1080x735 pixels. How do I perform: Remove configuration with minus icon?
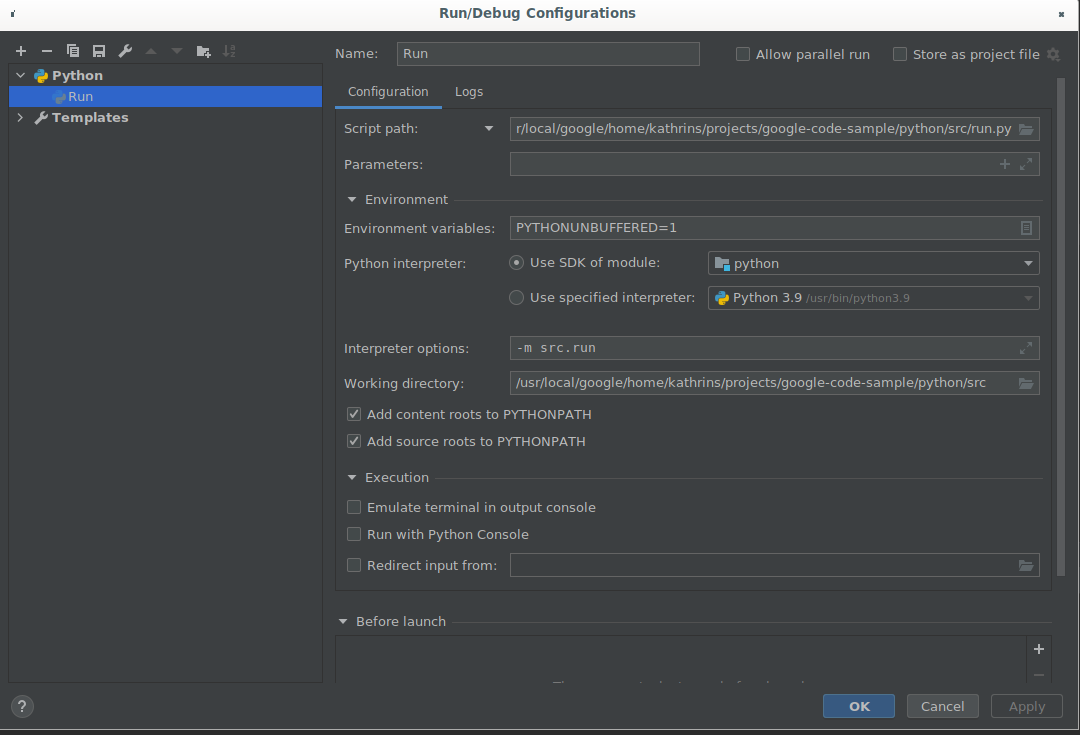click(47, 51)
